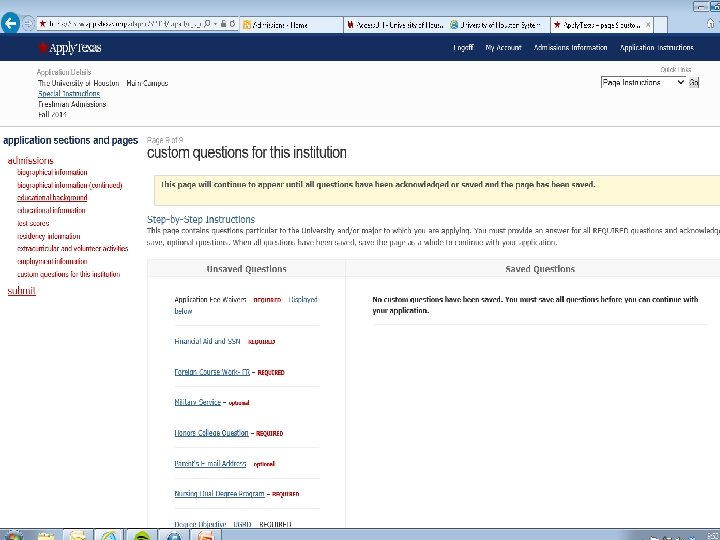
Task: Open educational information in the sidebar
Action: [51, 210]
